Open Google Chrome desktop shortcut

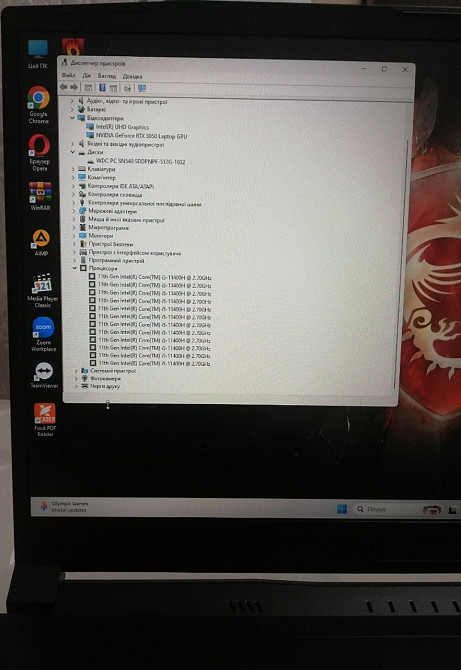pyautogui.click(x=38, y=105)
